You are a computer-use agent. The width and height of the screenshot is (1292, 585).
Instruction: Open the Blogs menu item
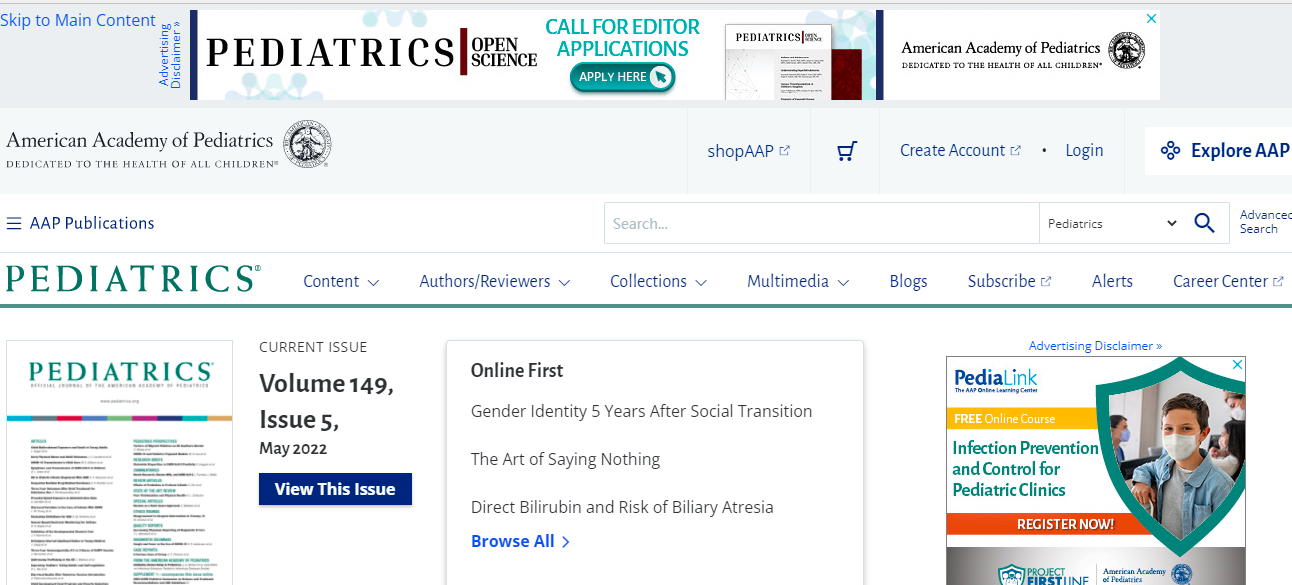pos(908,281)
